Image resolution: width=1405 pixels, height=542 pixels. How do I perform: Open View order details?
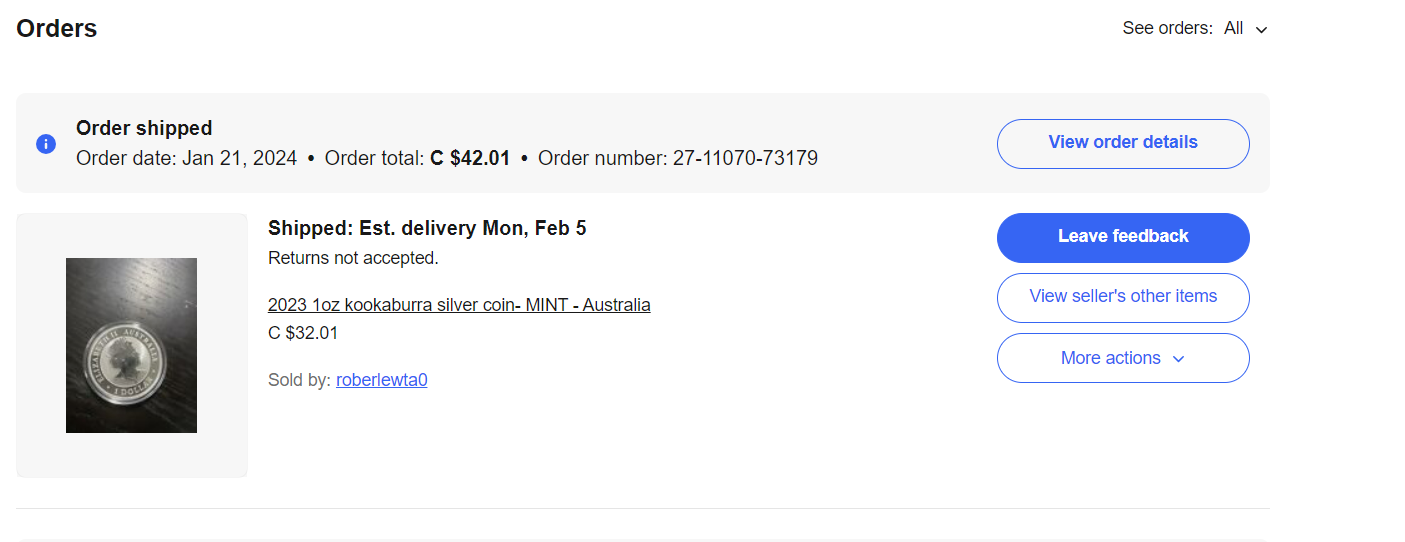click(1123, 143)
